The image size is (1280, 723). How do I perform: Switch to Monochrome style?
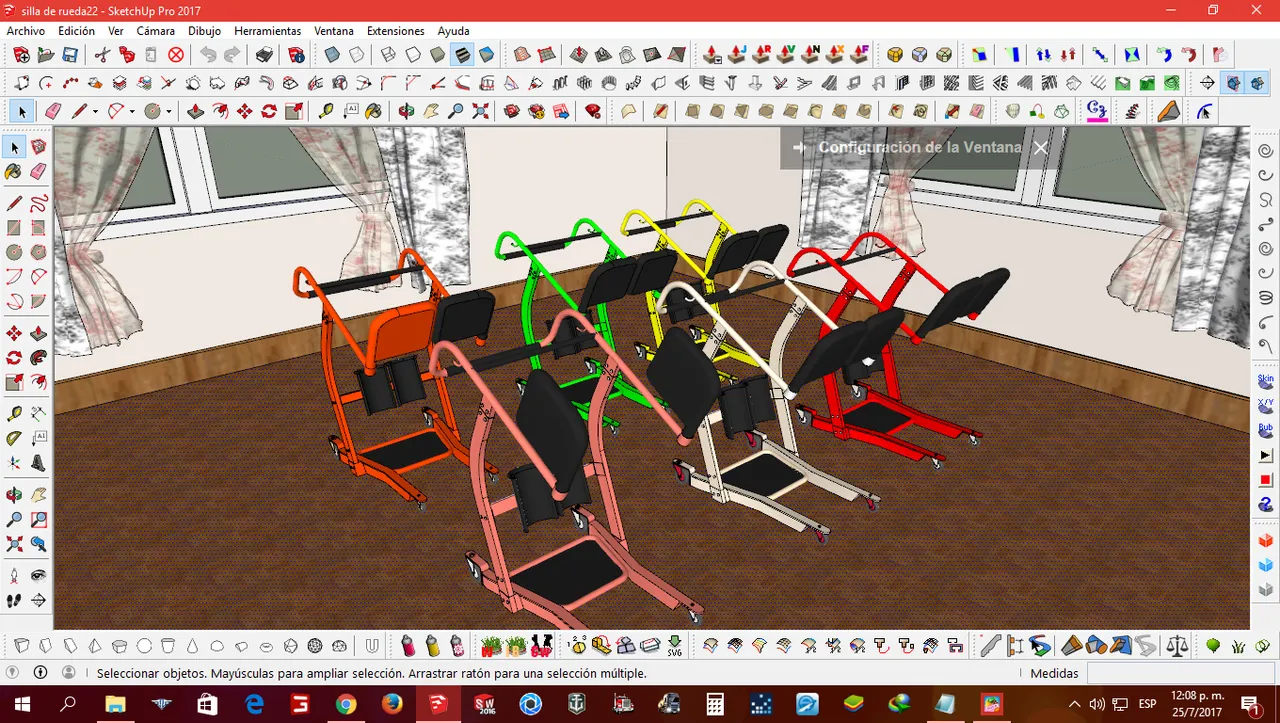click(487, 55)
